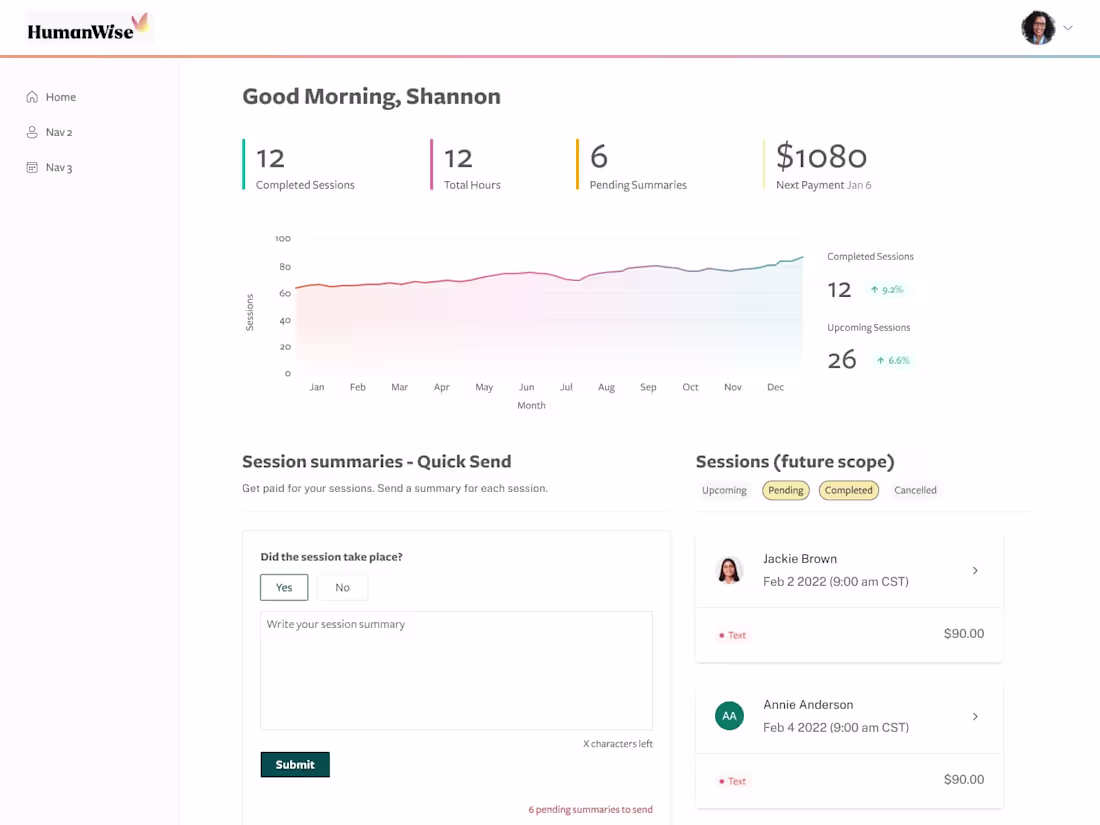Click Annie Anderson's AA avatar circle
Screen dimensions: 1100x825
[x=729, y=716]
